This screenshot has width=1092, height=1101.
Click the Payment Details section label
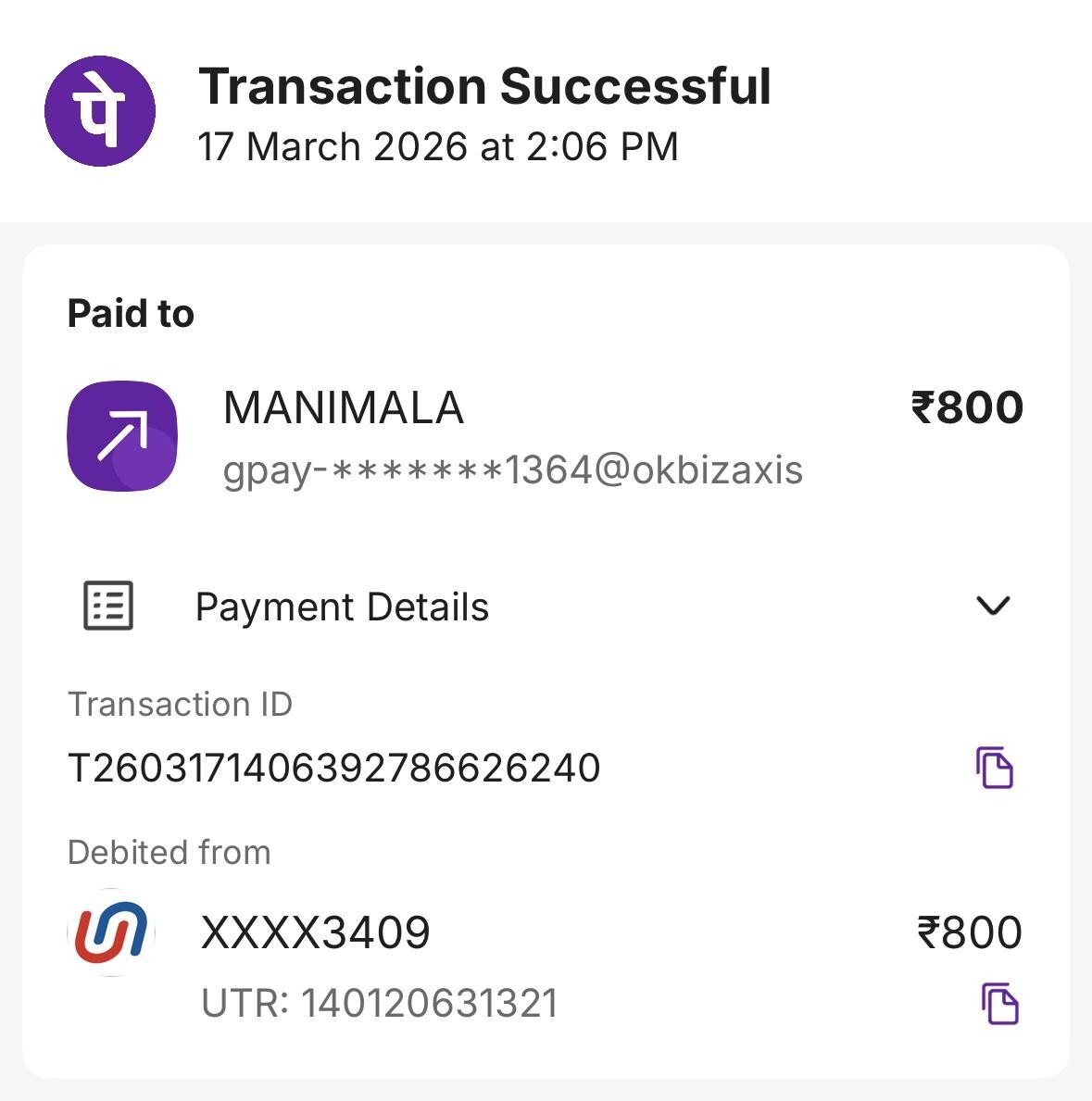point(342,607)
